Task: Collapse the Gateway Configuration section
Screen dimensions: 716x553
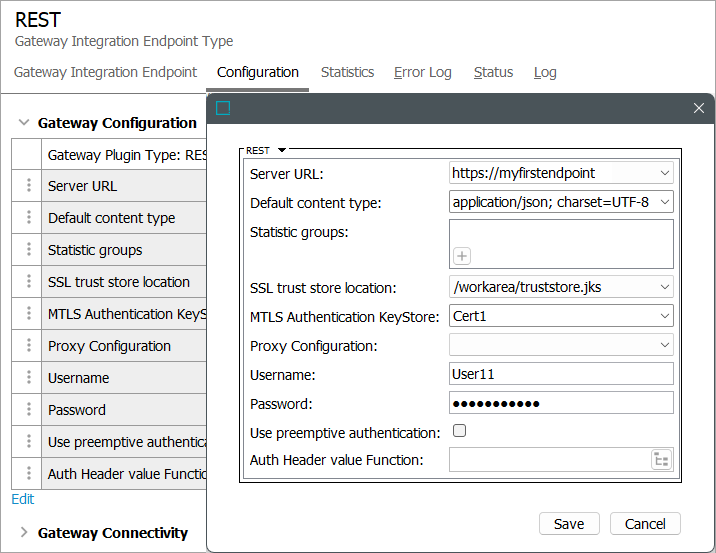Action: click(x=24, y=123)
